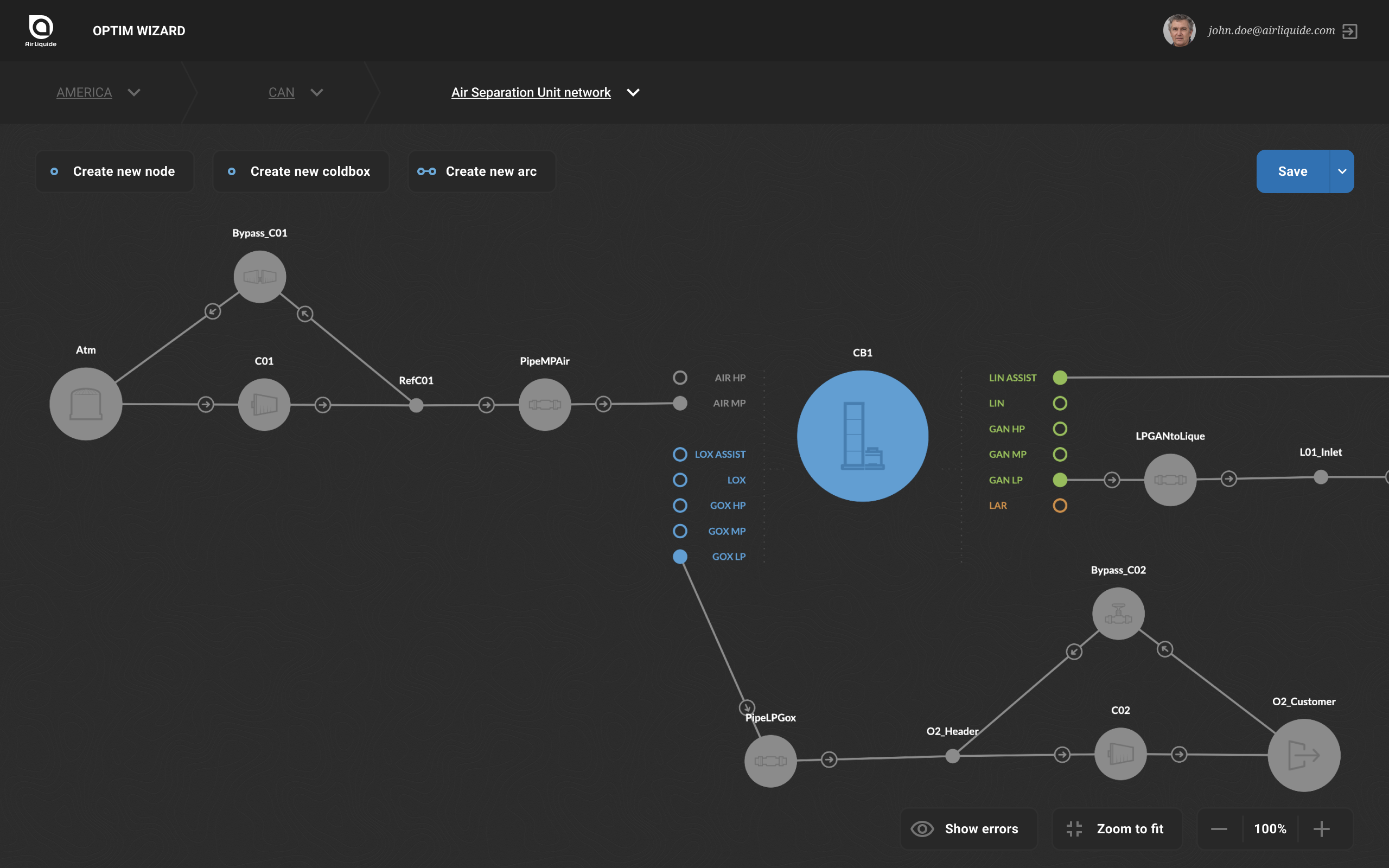Click arc arrow between O2_Customer and Bypass_C02

[x=1164, y=649]
